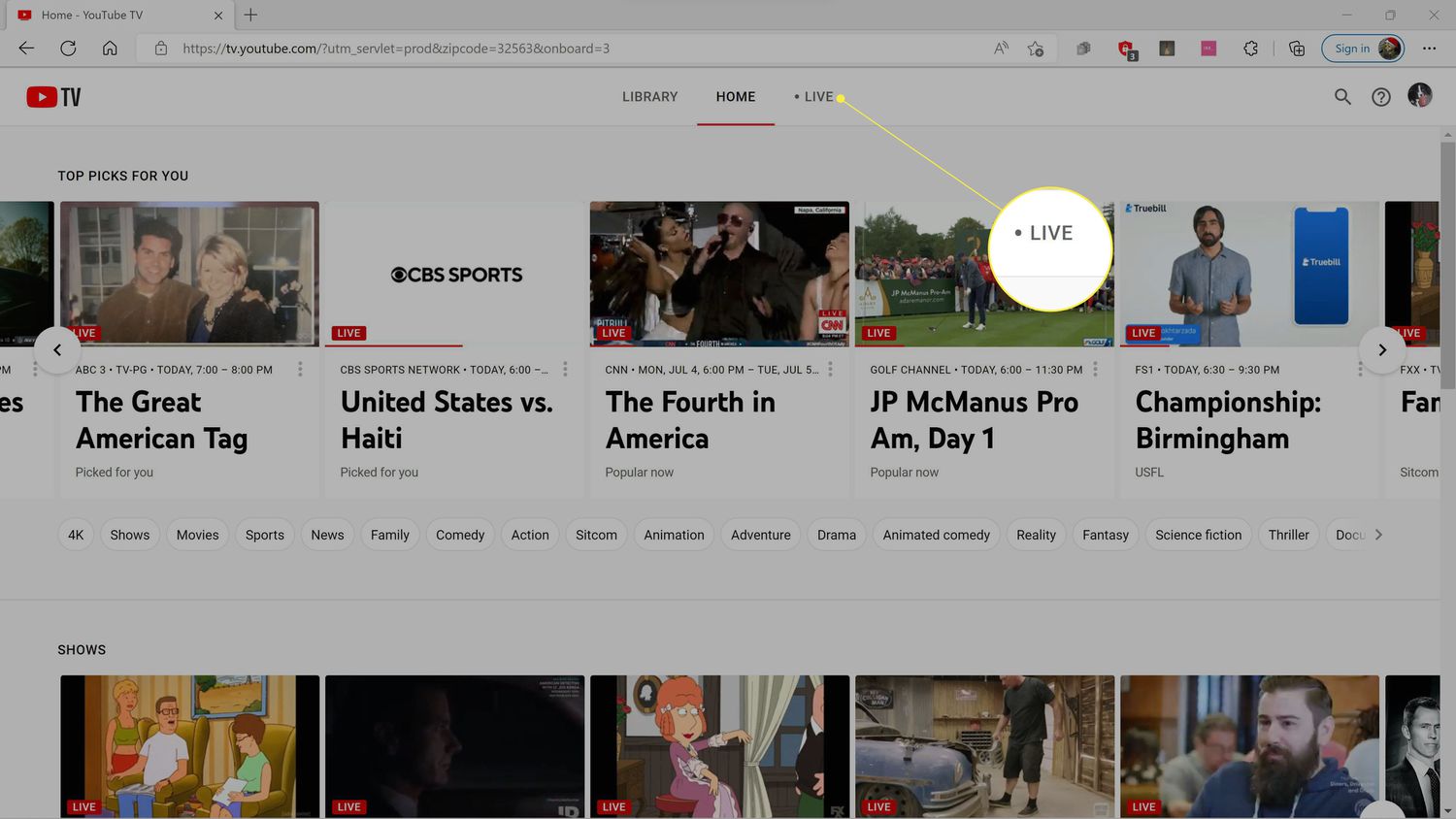Viewport: 1456px width, 819px height.
Task: Open The Fourth in America CNN thumbnail
Action: tap(719, 274)
